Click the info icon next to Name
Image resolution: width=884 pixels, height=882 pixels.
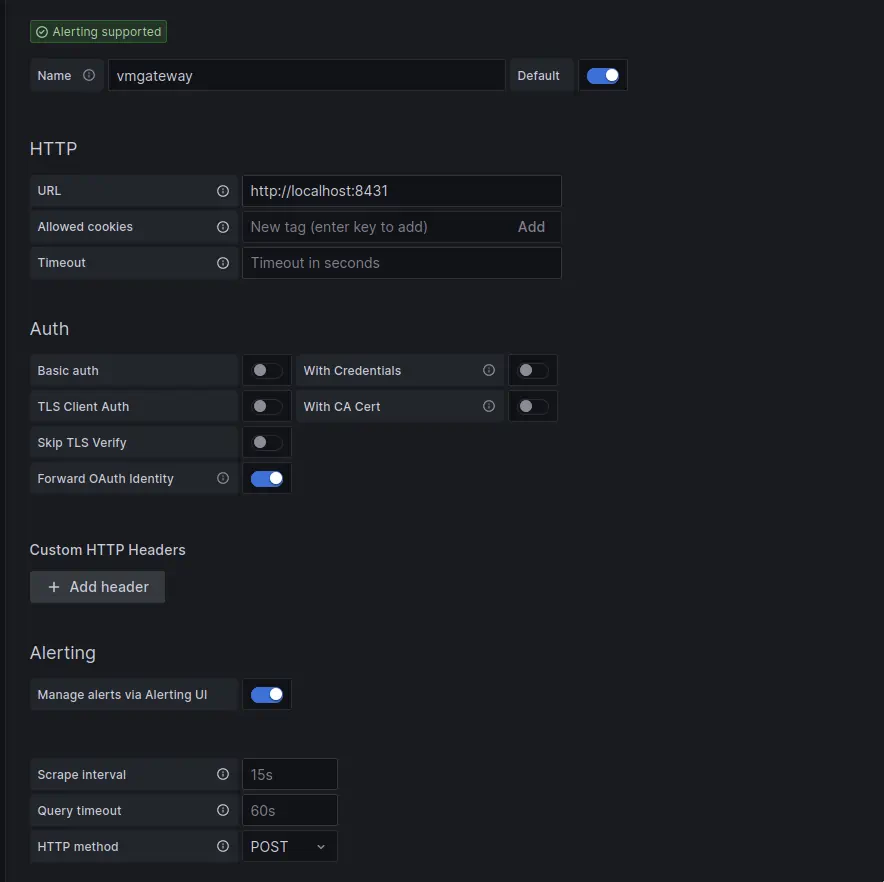[89, 75]
